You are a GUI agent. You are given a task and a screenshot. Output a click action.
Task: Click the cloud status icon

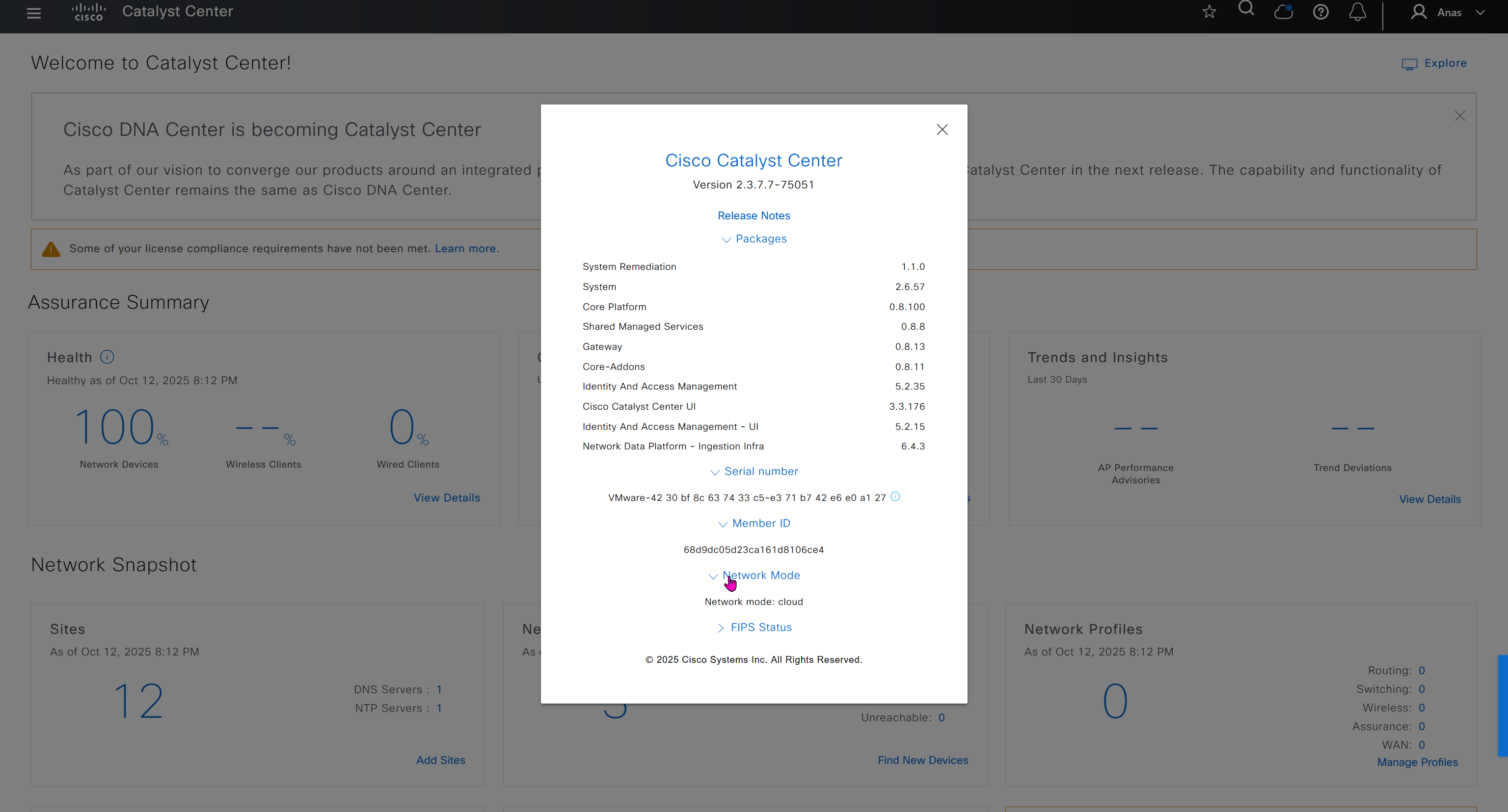click(x=1283, y=12)
